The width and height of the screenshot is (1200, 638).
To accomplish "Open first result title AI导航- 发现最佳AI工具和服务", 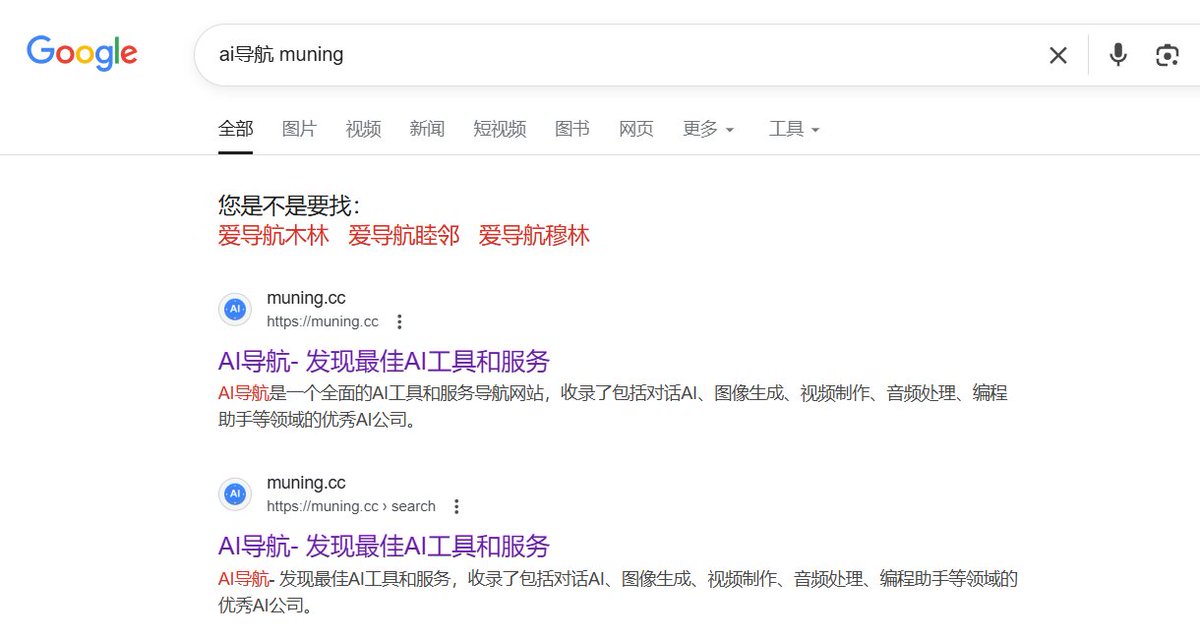I will click(x=384, y=361).
